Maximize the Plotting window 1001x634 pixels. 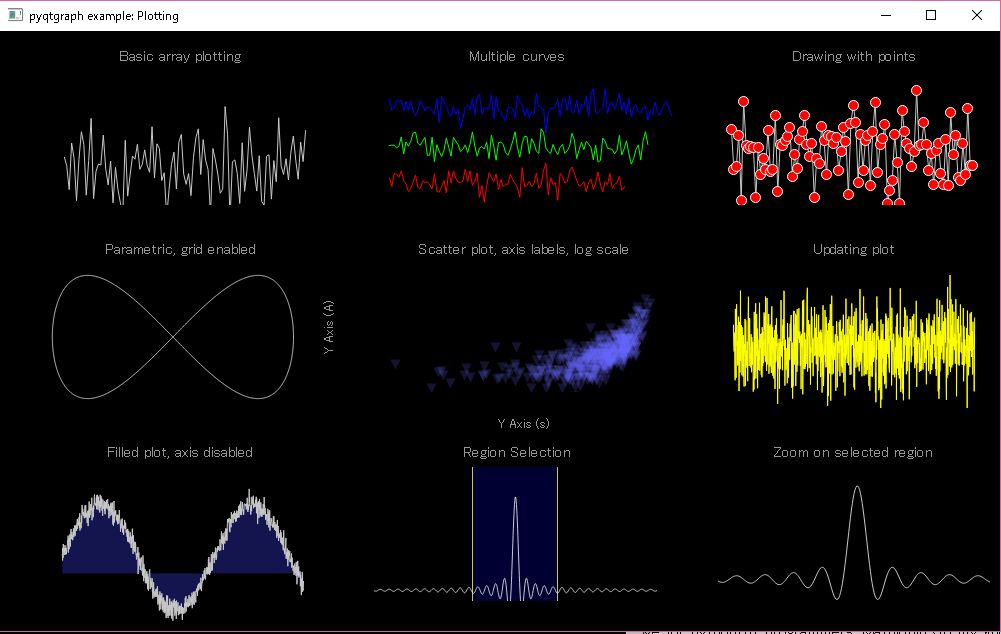coord(931,15)
